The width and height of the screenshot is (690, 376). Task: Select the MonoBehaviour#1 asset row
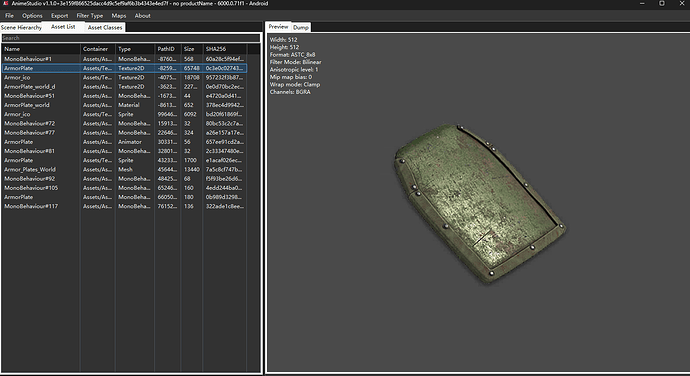click(x=125, y=59)
